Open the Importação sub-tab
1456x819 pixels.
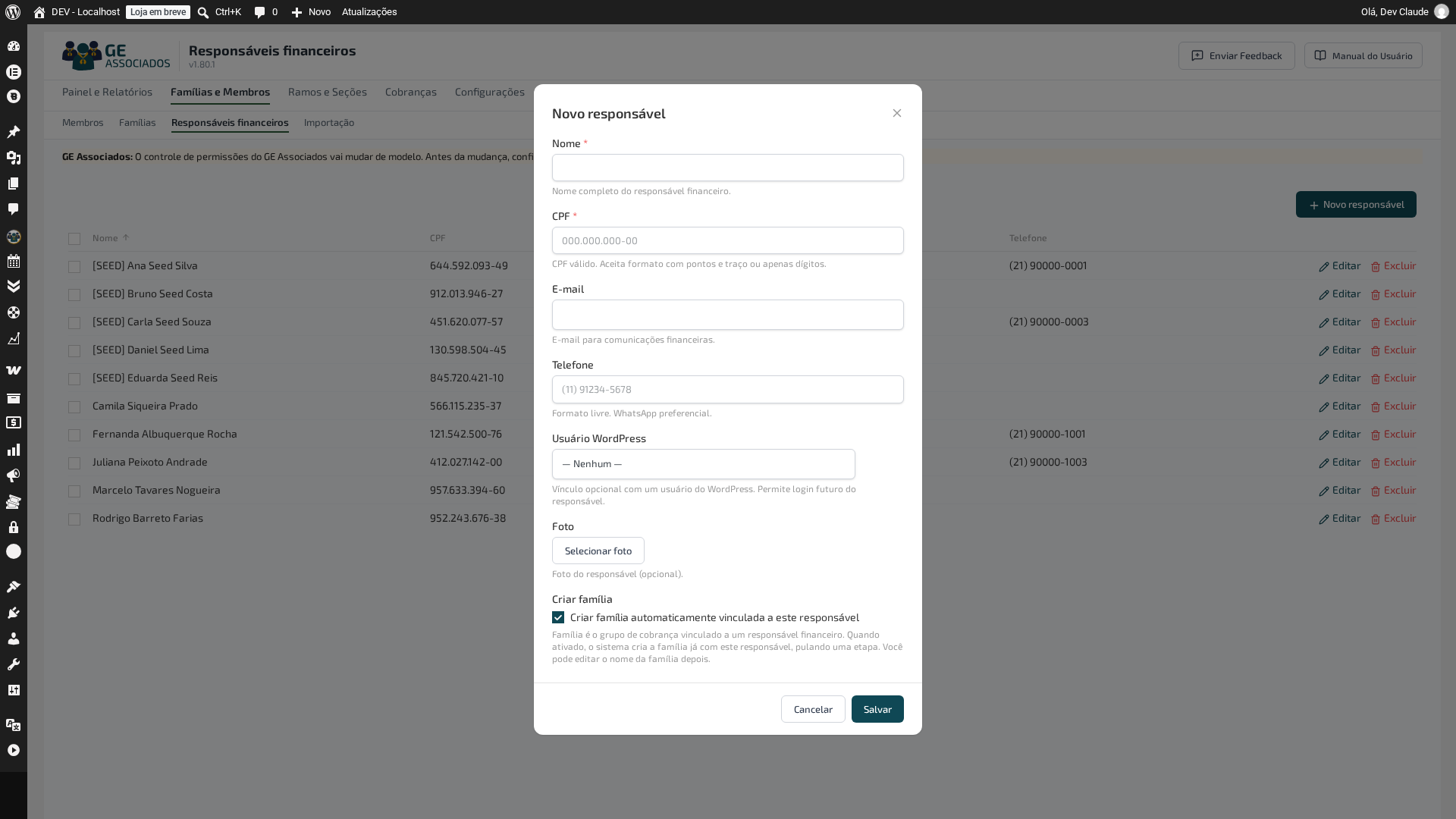click(x=329, y=122)
